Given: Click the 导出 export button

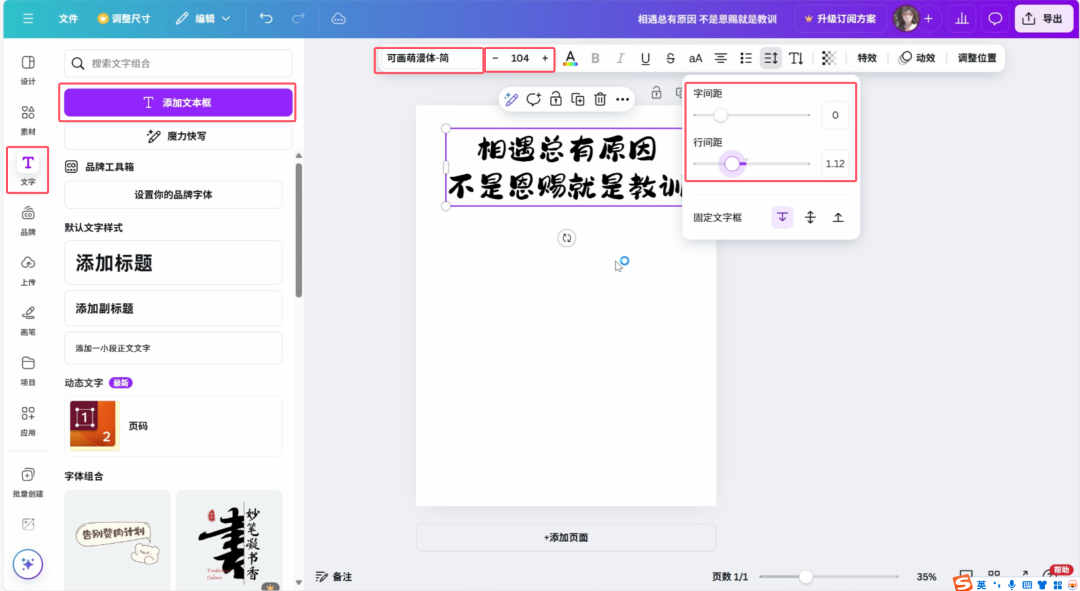Looking at the screenshot, I should click(1043, 18).
